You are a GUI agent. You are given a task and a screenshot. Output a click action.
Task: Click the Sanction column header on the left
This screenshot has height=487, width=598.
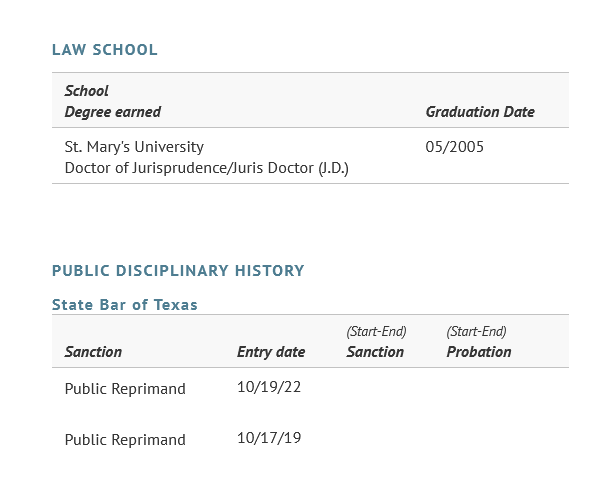point(93,352)
